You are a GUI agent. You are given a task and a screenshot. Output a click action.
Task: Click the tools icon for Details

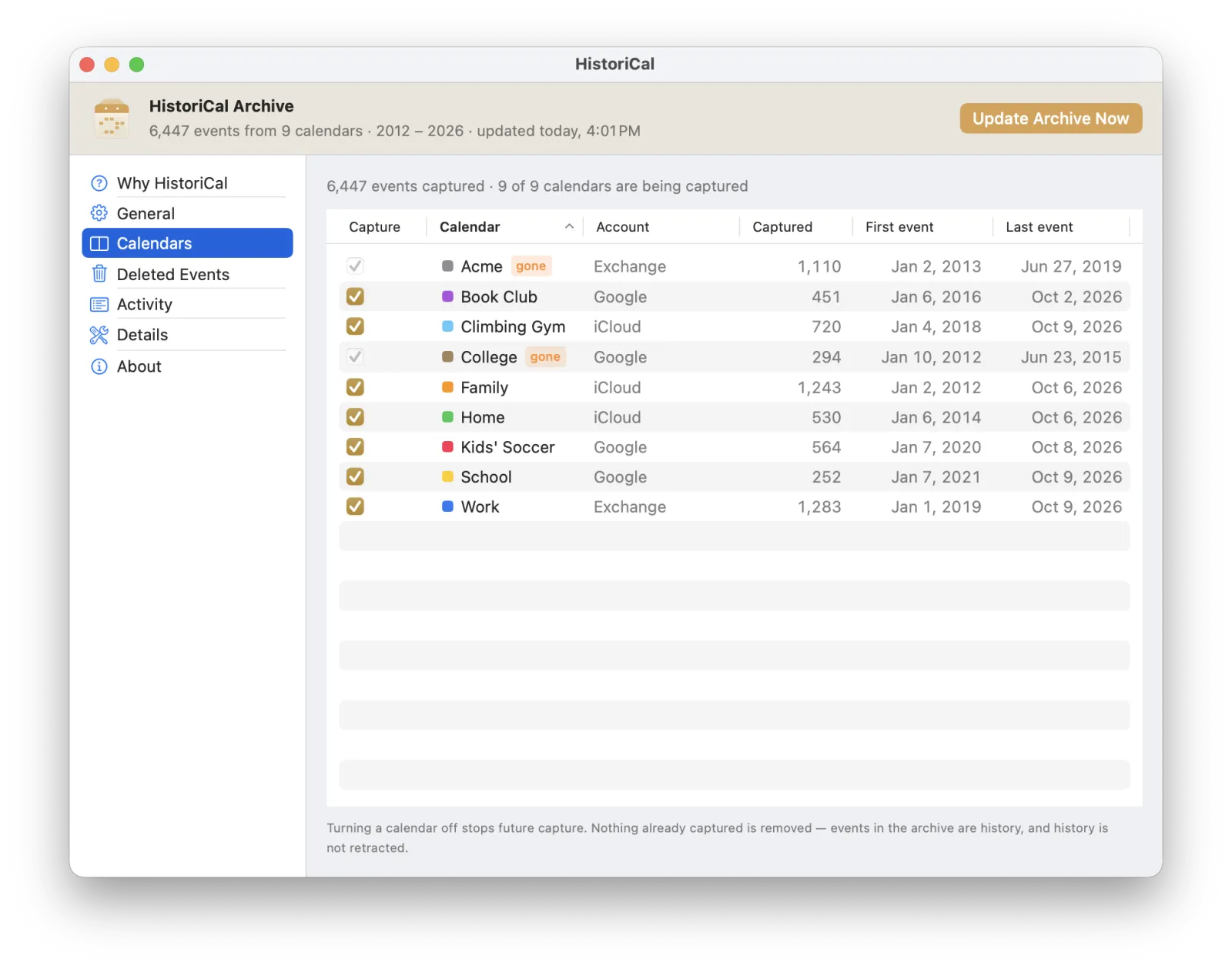(99, 335)
